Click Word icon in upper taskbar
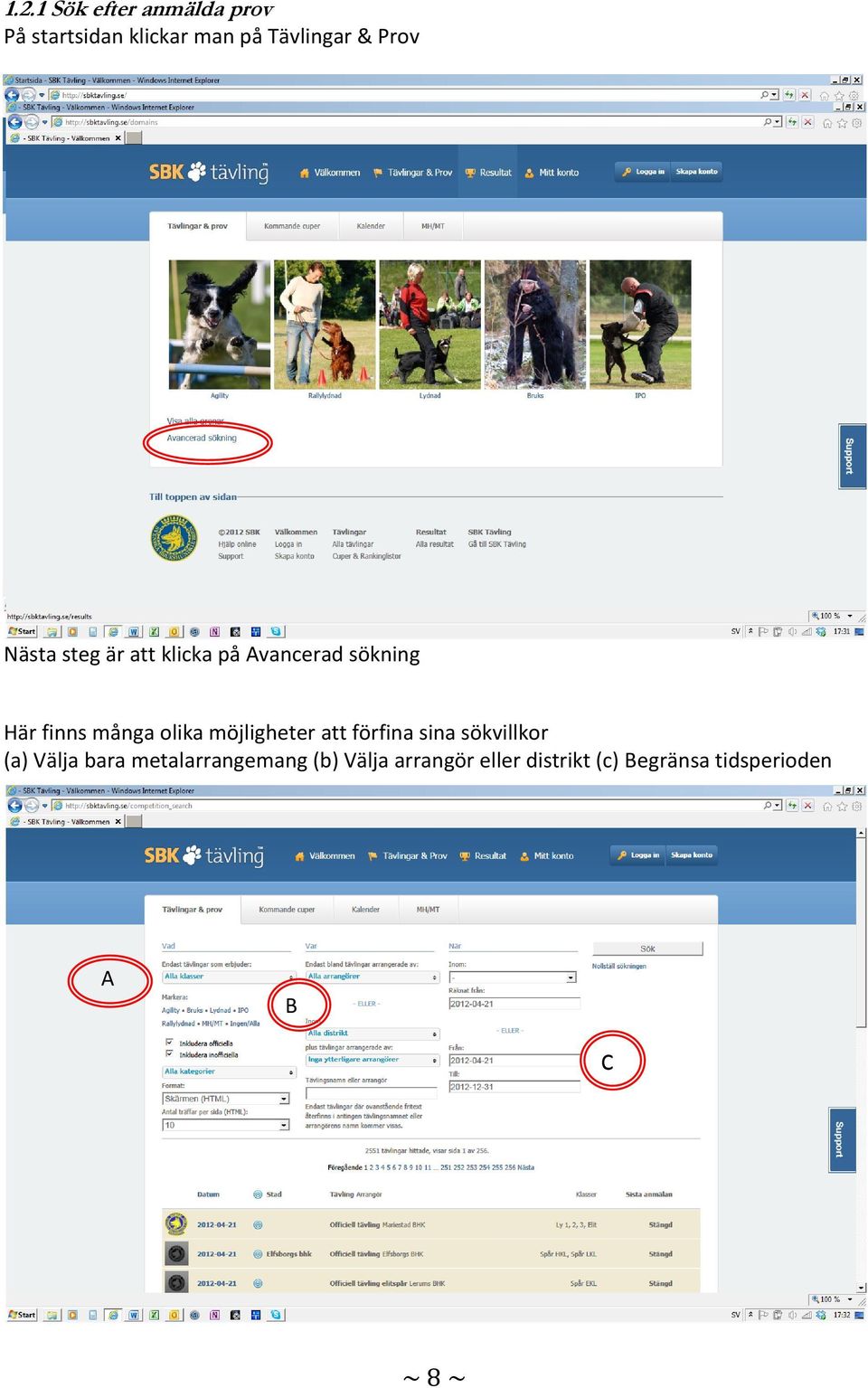This screenshot has width=868, height=1388. (134, 632)
